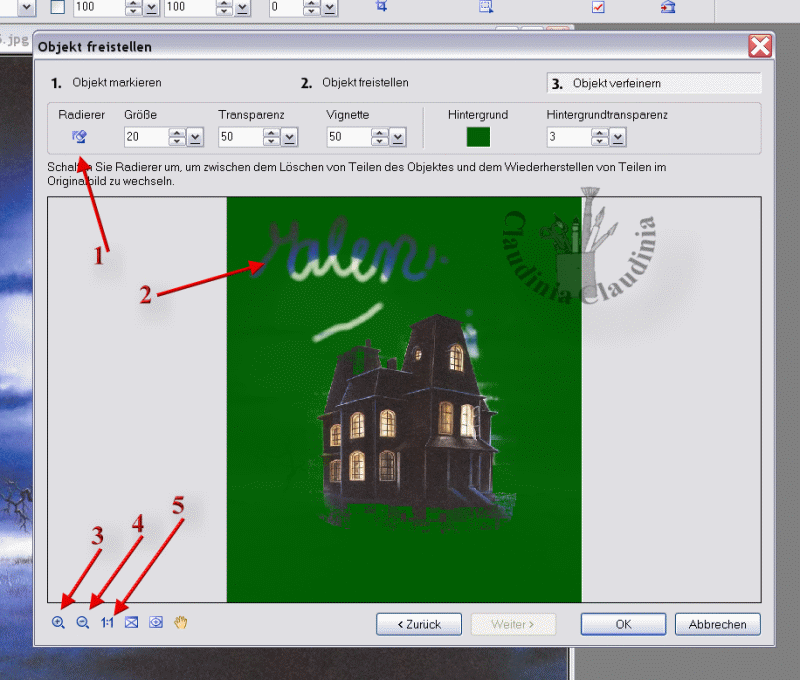Toggle the Radierer eraser mode icon
The width and height of the screenshot is (800, 680).
(79, 137)
